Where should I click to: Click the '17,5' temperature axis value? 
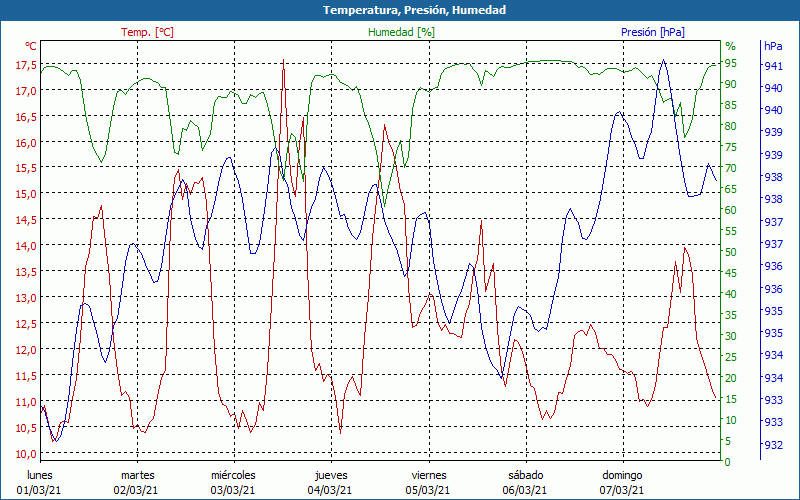(x=26, y=65)
